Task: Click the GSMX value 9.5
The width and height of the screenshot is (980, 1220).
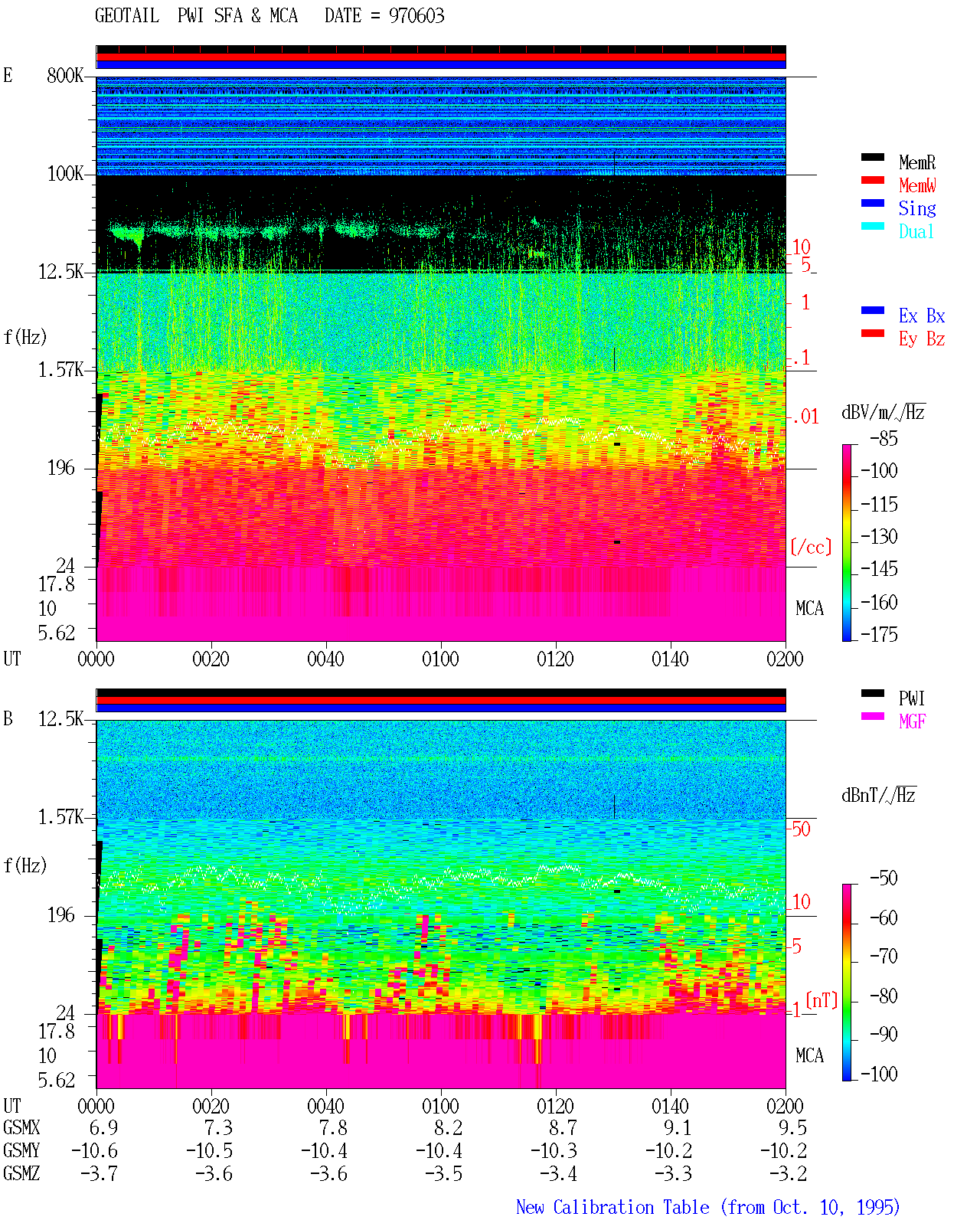Action: tap(793, 1128)
